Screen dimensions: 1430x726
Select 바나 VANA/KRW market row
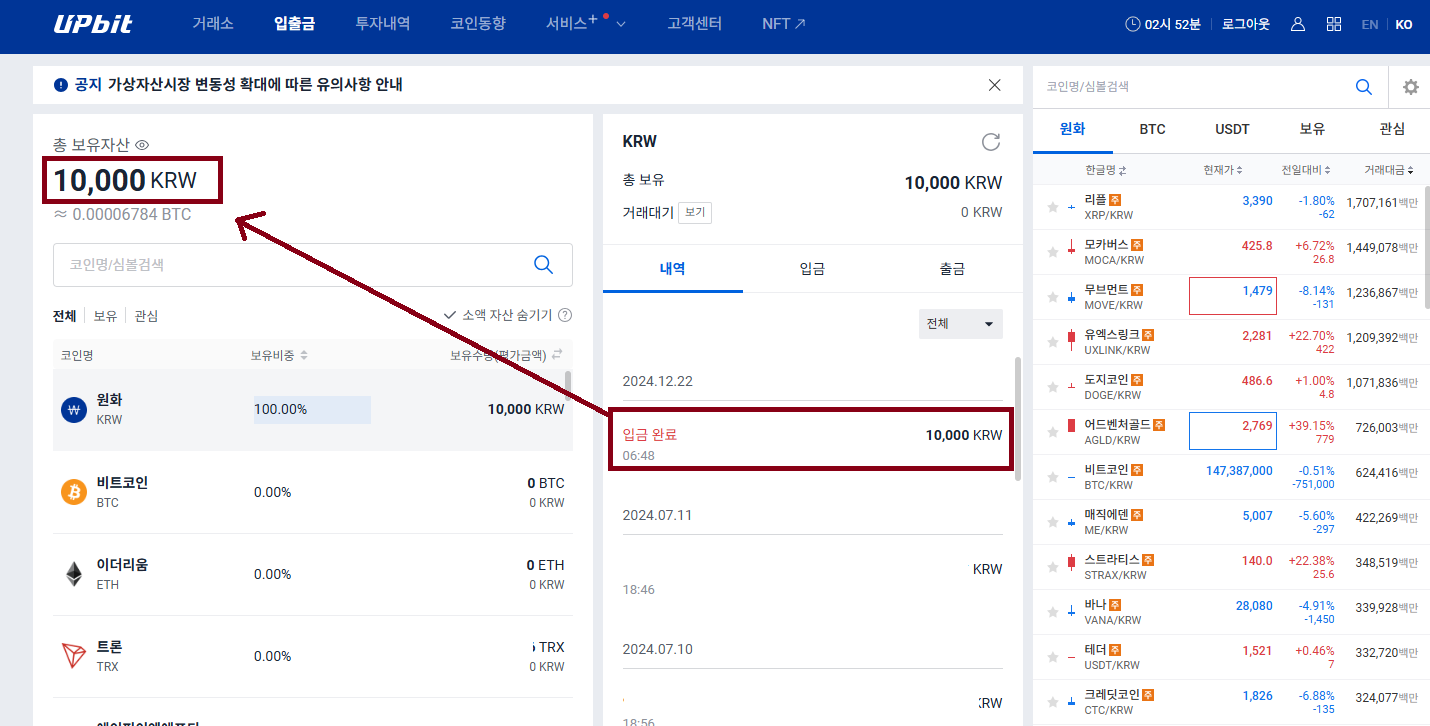(1231, 612)
